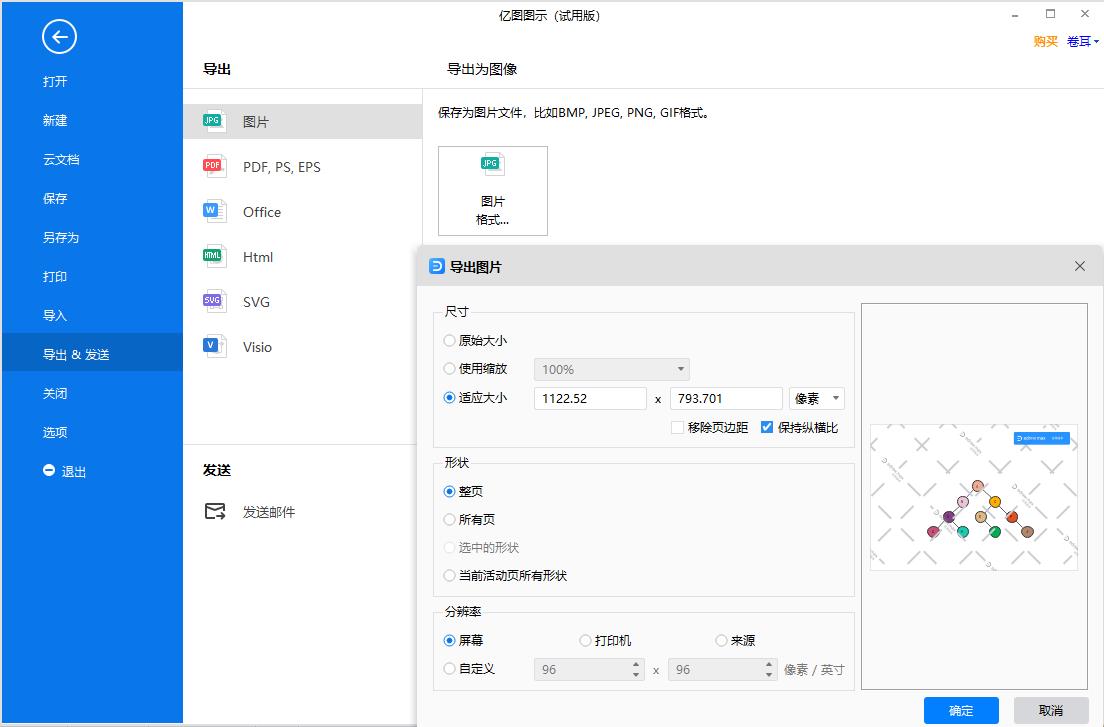Enable the 移除页边距 checkbox
Viewport: 1104px width, 727px height.
click(x=677, y=427)
